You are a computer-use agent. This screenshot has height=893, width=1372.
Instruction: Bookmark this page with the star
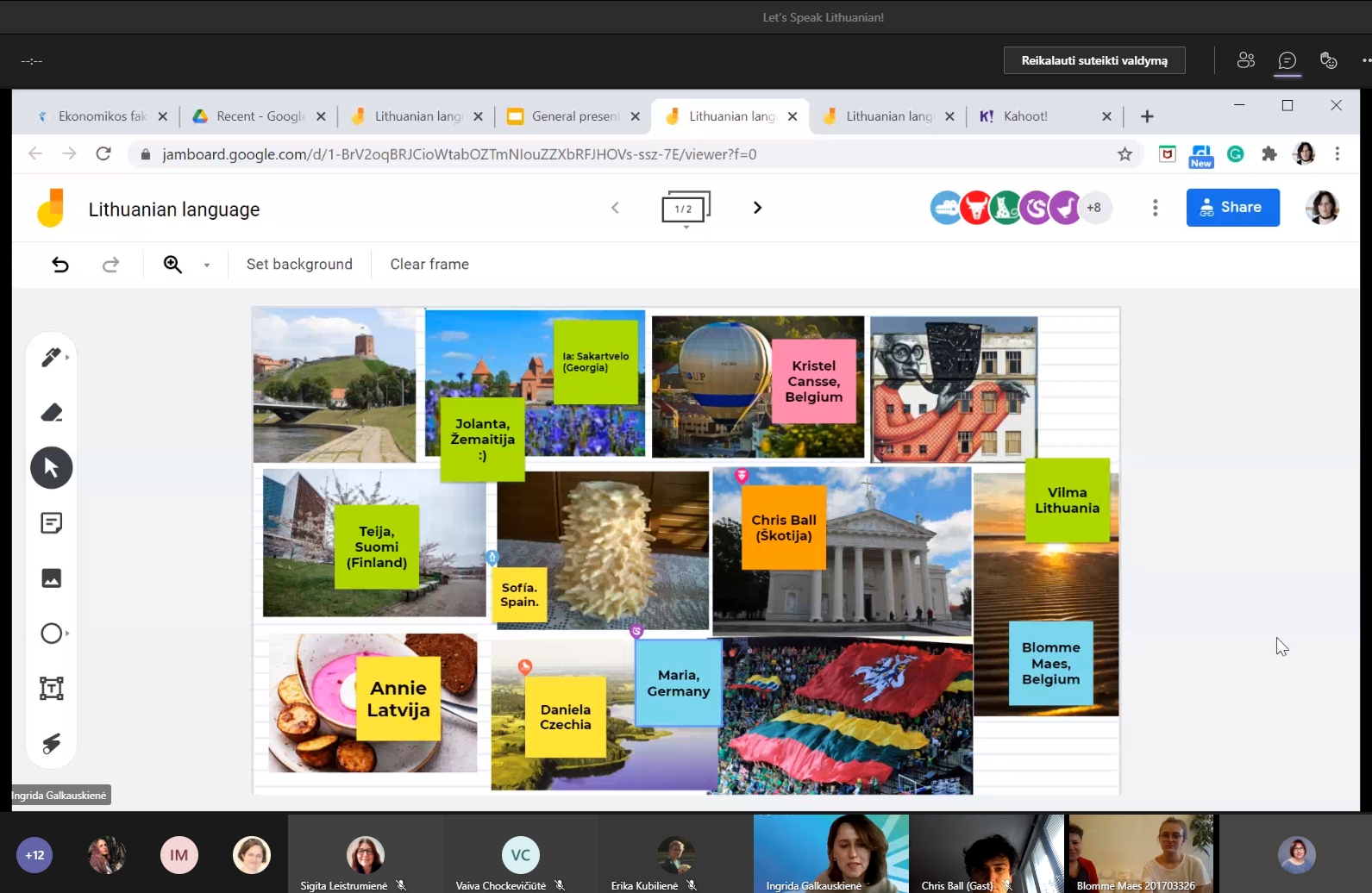click(x=1125, y=154)
